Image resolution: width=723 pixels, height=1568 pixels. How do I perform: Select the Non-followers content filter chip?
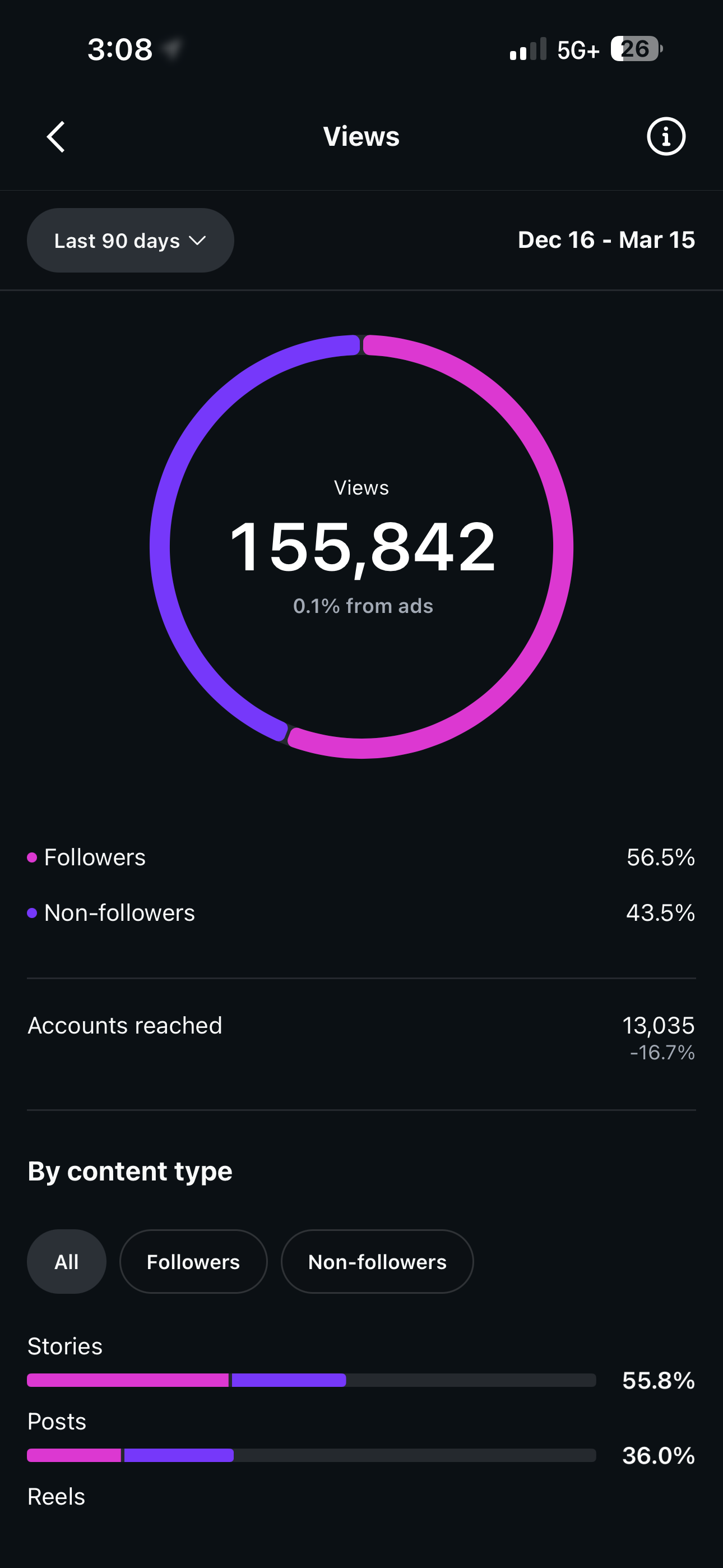377,1261
